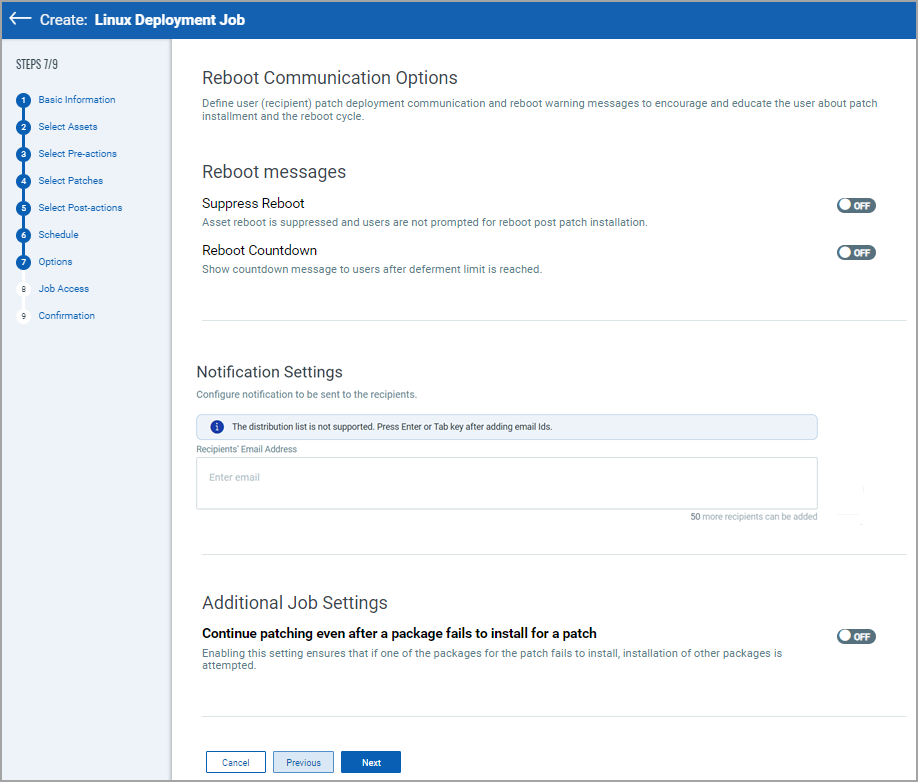
Task: Click the back arrow to exit job creation
Action: coord(22,19)
